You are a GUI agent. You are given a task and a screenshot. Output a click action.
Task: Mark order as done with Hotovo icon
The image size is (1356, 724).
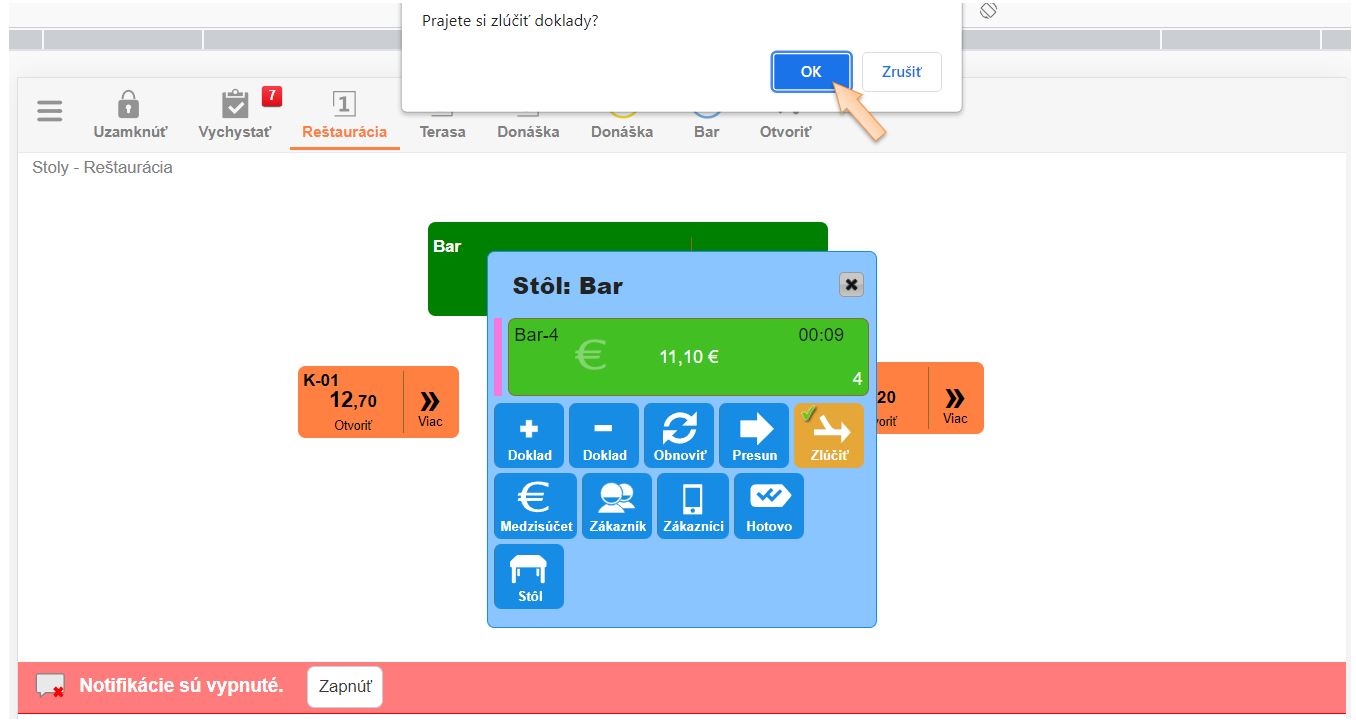769,506
